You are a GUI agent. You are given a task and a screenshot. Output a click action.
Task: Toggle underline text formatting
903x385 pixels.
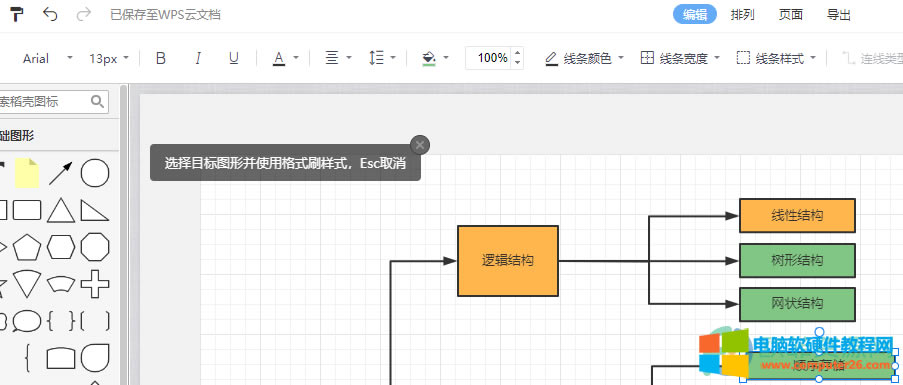coord(233,58)
